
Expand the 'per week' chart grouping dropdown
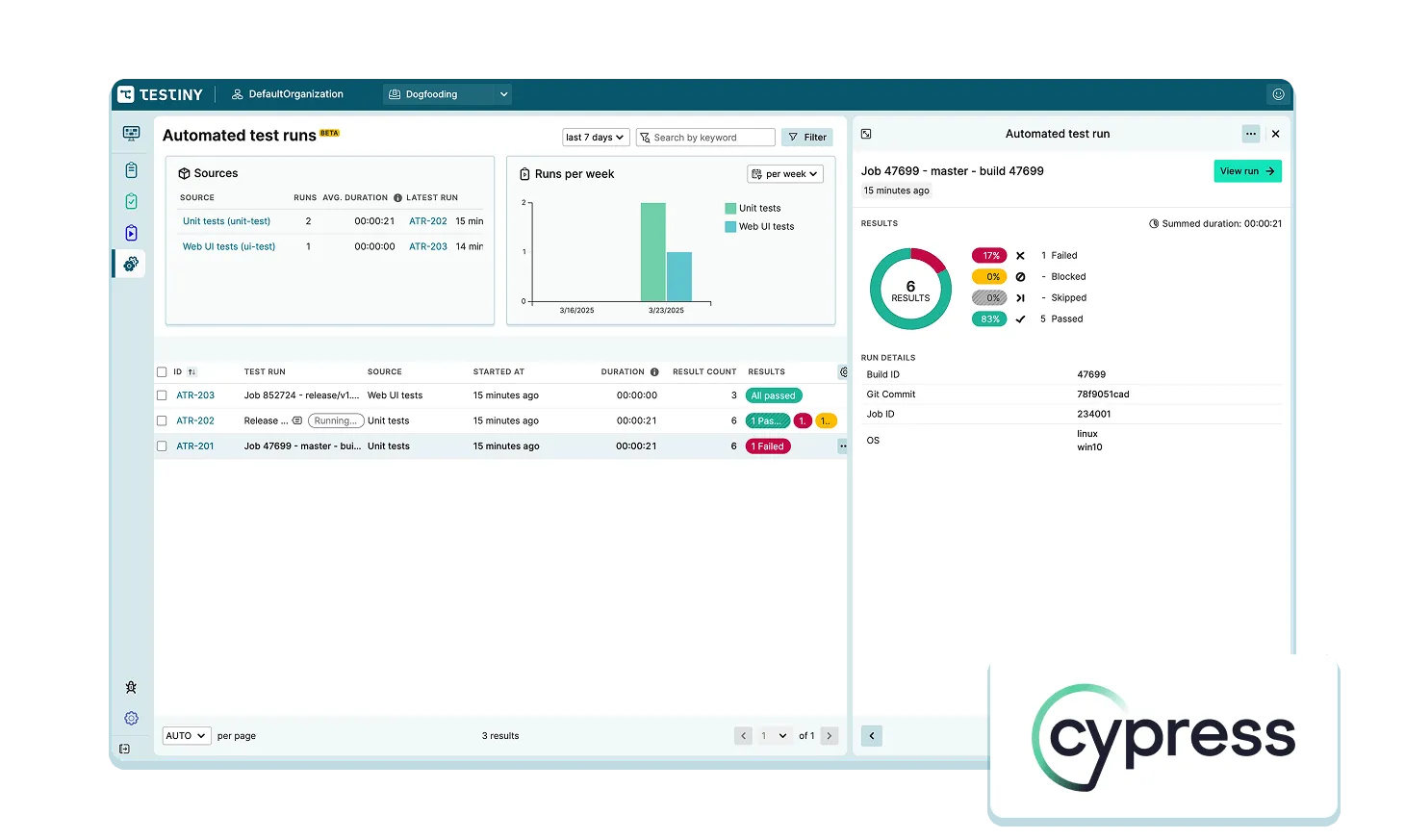pos(784,174)
